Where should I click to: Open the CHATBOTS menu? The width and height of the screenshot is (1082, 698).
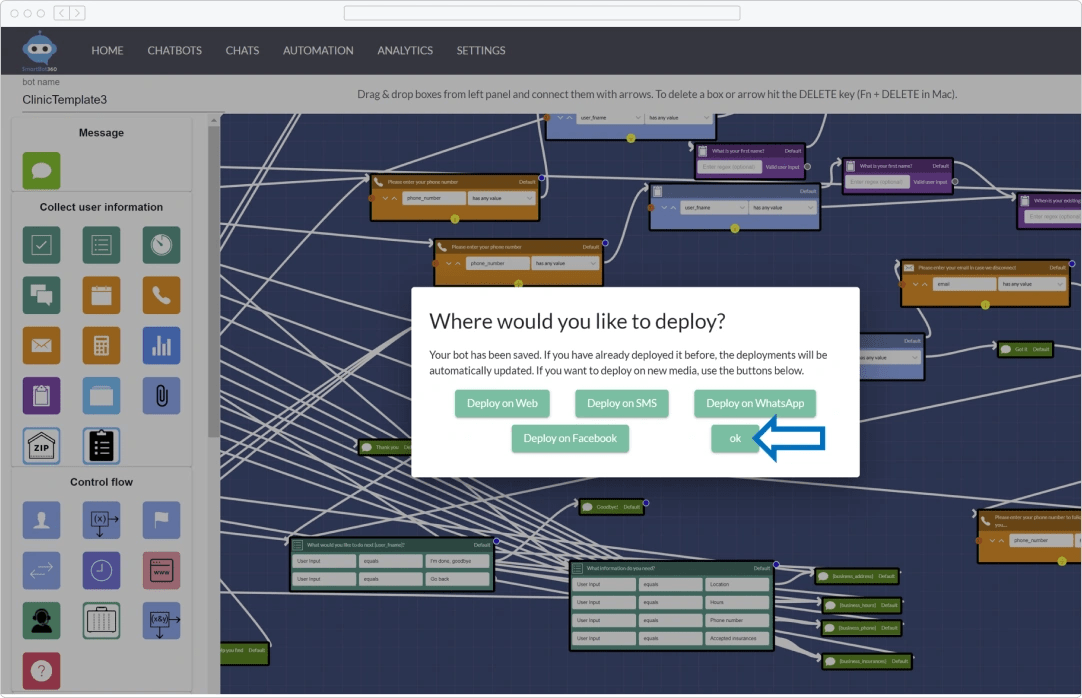(173, 50)
